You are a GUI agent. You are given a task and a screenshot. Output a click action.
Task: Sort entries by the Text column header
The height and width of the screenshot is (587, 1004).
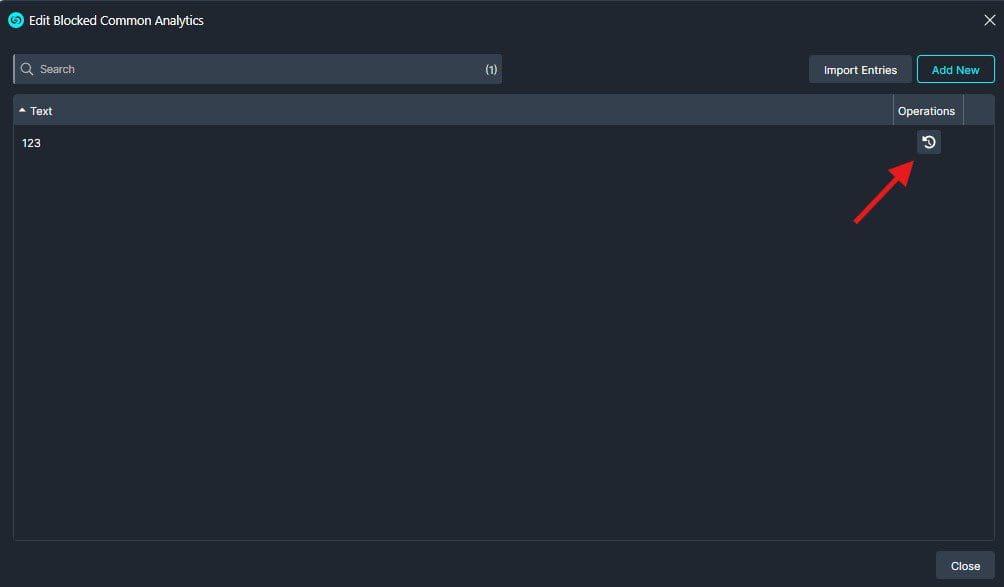click(x=453, y=111)
